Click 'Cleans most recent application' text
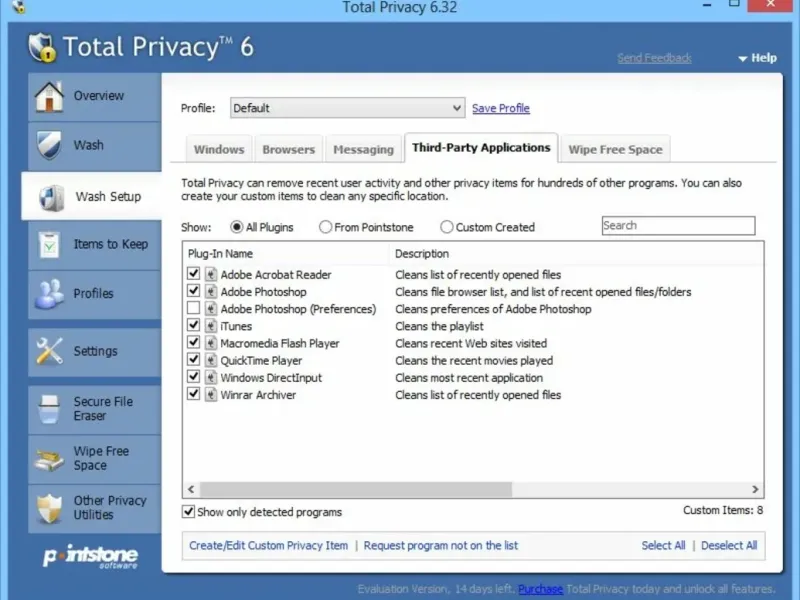 point(469,378)
